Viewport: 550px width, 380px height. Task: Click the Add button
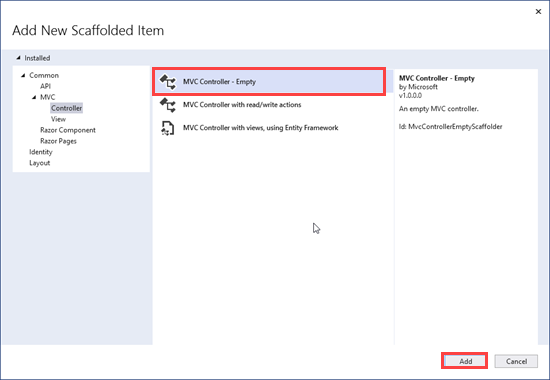point(464,361)
